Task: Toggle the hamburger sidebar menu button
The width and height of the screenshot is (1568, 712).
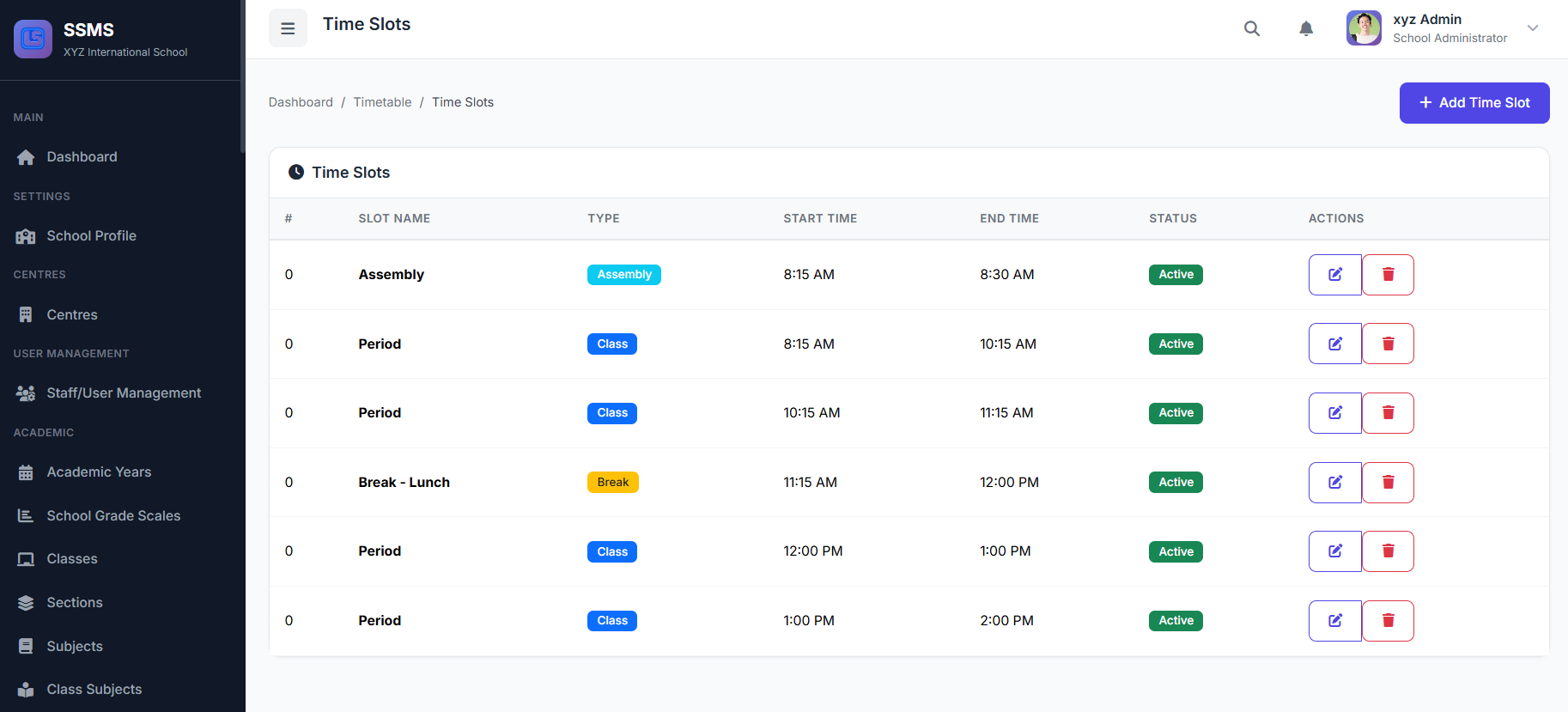Action: [288, 28]
